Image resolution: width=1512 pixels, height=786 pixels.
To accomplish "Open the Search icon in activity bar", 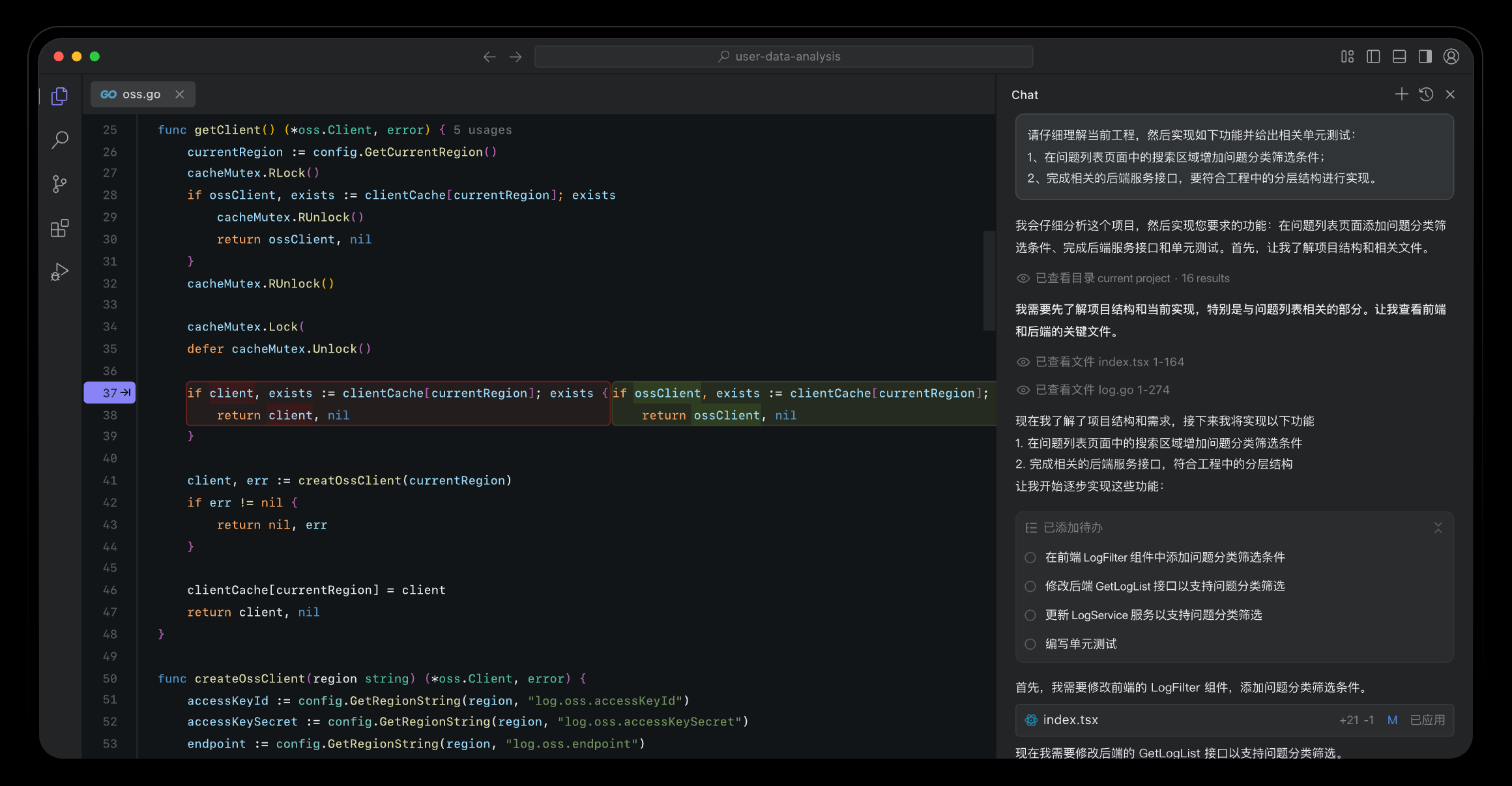I will [59, 139].
